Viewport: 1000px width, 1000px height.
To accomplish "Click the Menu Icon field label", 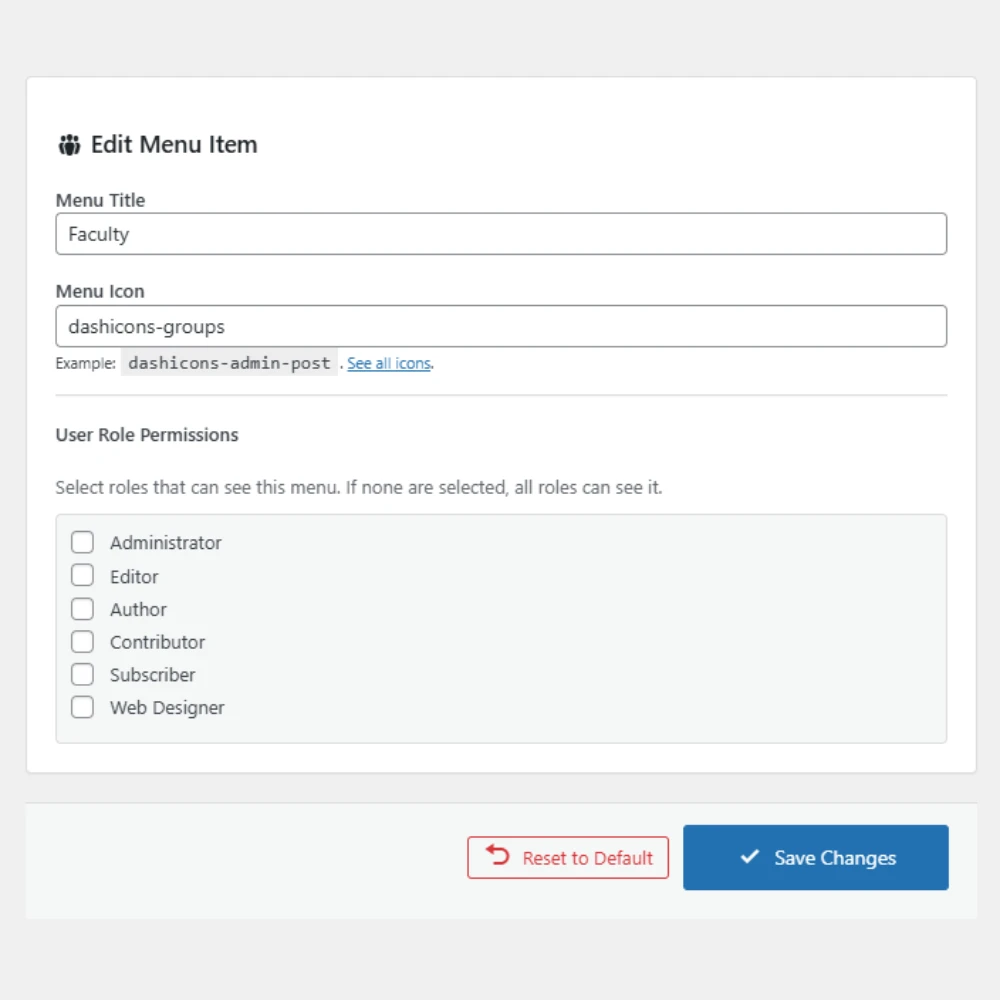I will pyautogui.click(x=100, y=291).
